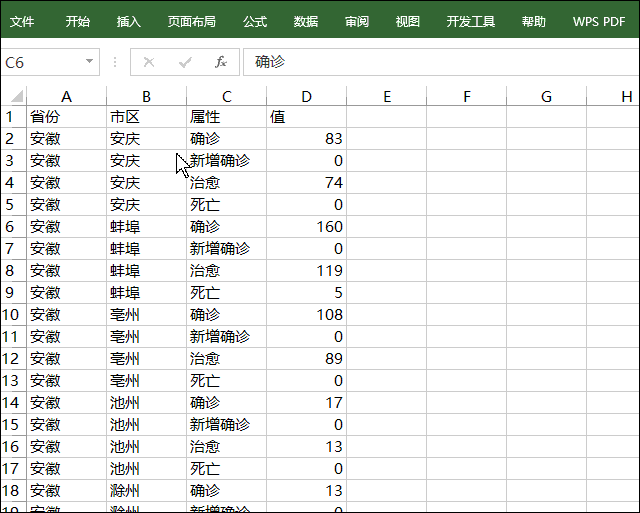Screen dimensions: 640x513
Task: Select the cell with value 108
Action: point(307,315)
